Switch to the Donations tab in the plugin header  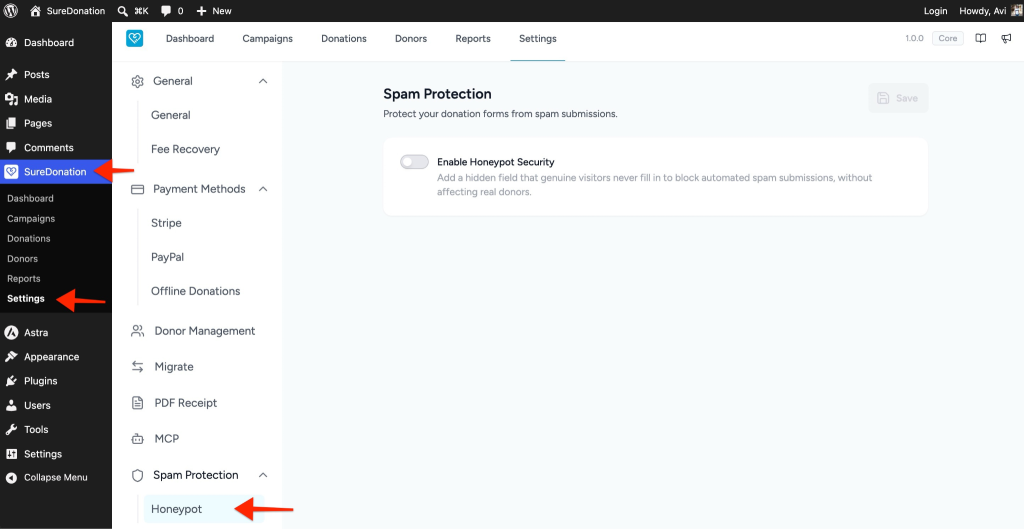coord(344,39)
